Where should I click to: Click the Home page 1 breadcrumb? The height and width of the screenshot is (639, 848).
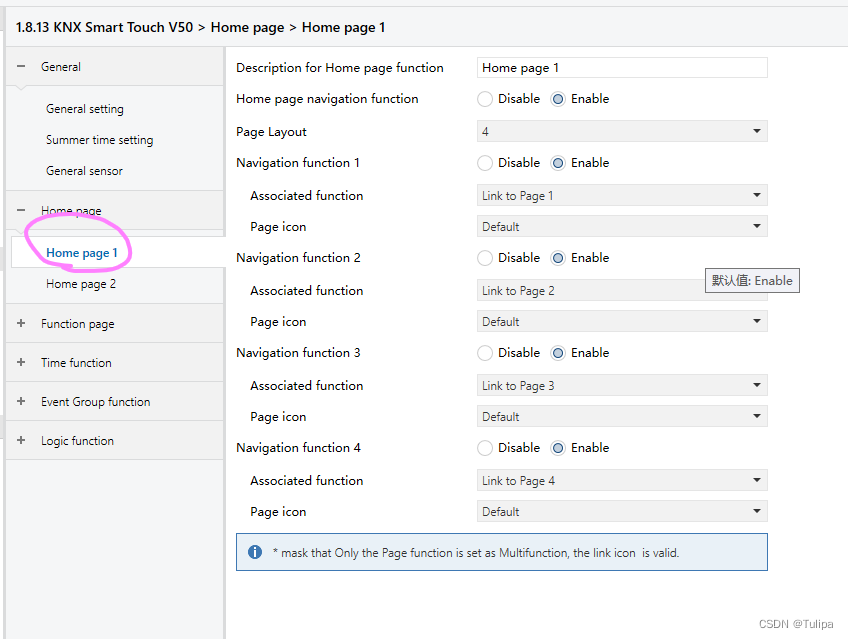[343, 28]
